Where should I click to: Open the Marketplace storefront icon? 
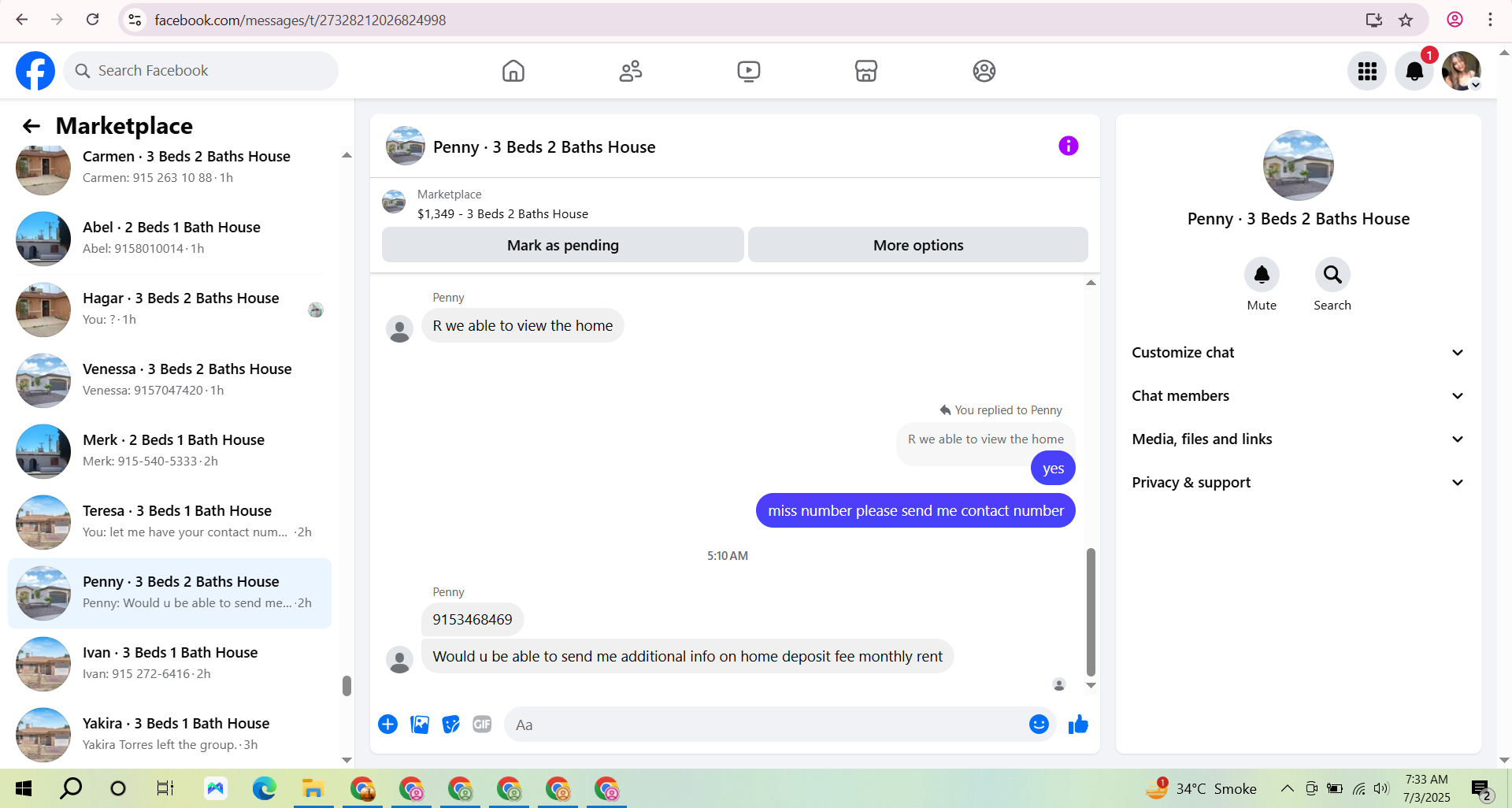pos(866,71)
